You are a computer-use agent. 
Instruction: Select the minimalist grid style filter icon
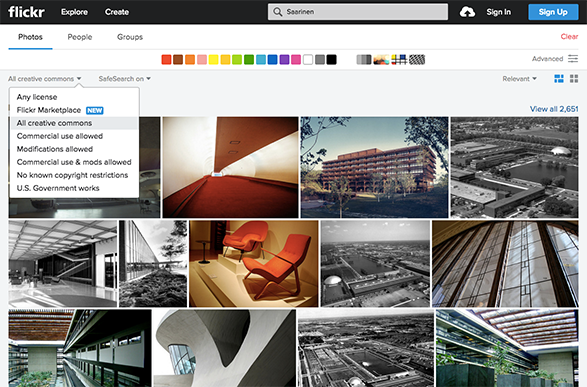399,59
